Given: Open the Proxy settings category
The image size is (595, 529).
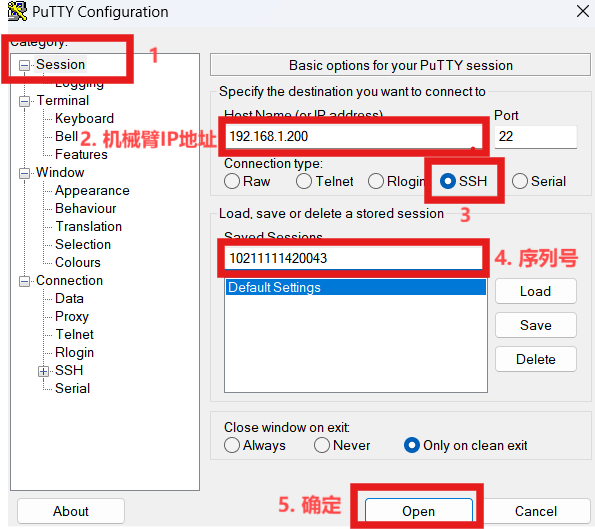Looking at the screenshot, I should click(72, 316).
